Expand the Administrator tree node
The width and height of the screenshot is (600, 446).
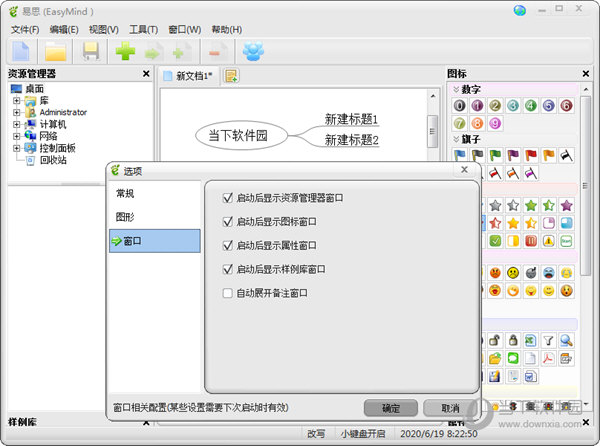click(16, 112)
